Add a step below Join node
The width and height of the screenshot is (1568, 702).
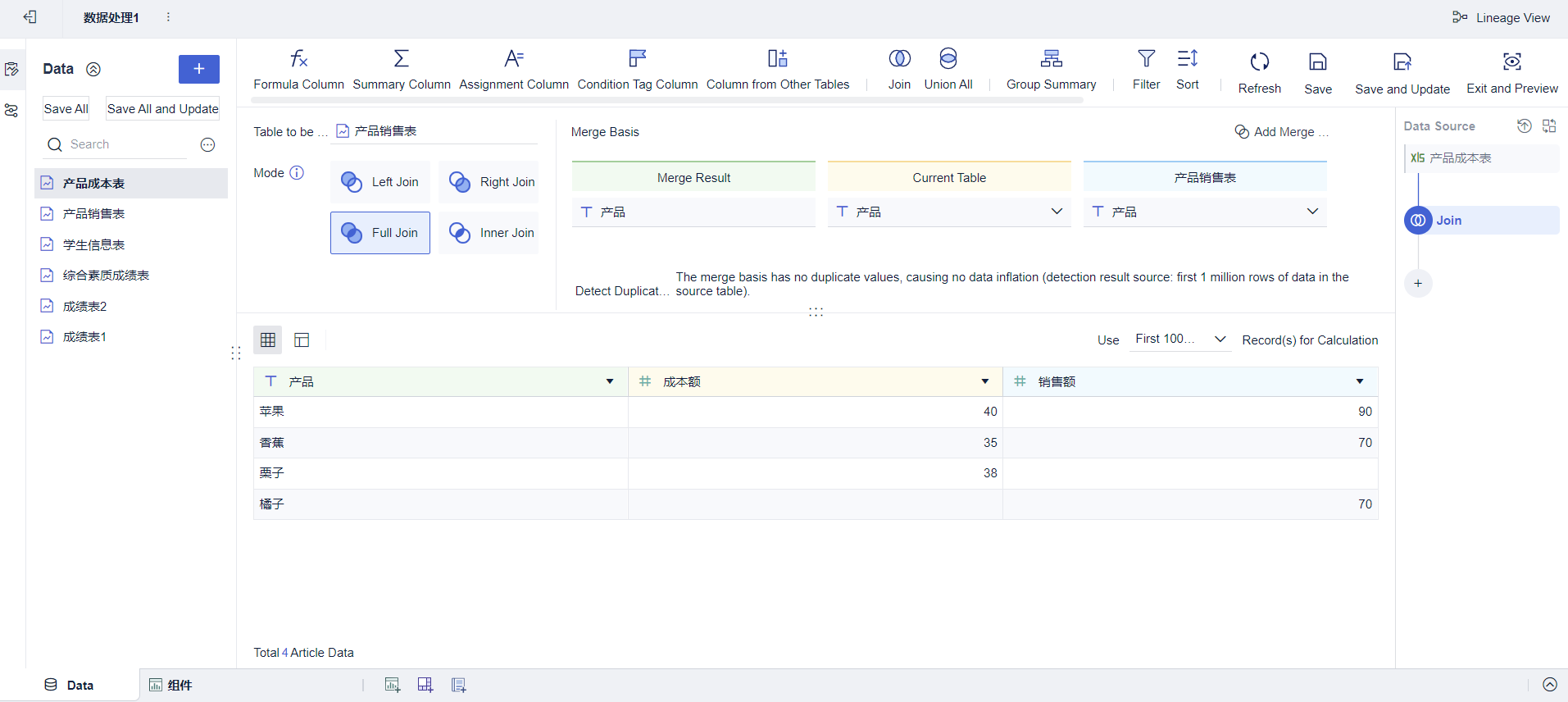(x=1418, y=284)
